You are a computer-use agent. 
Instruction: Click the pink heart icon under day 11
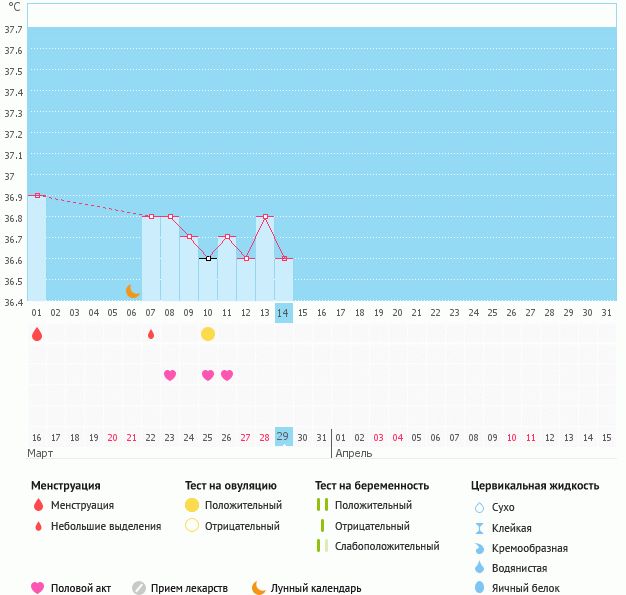[227, 375]
